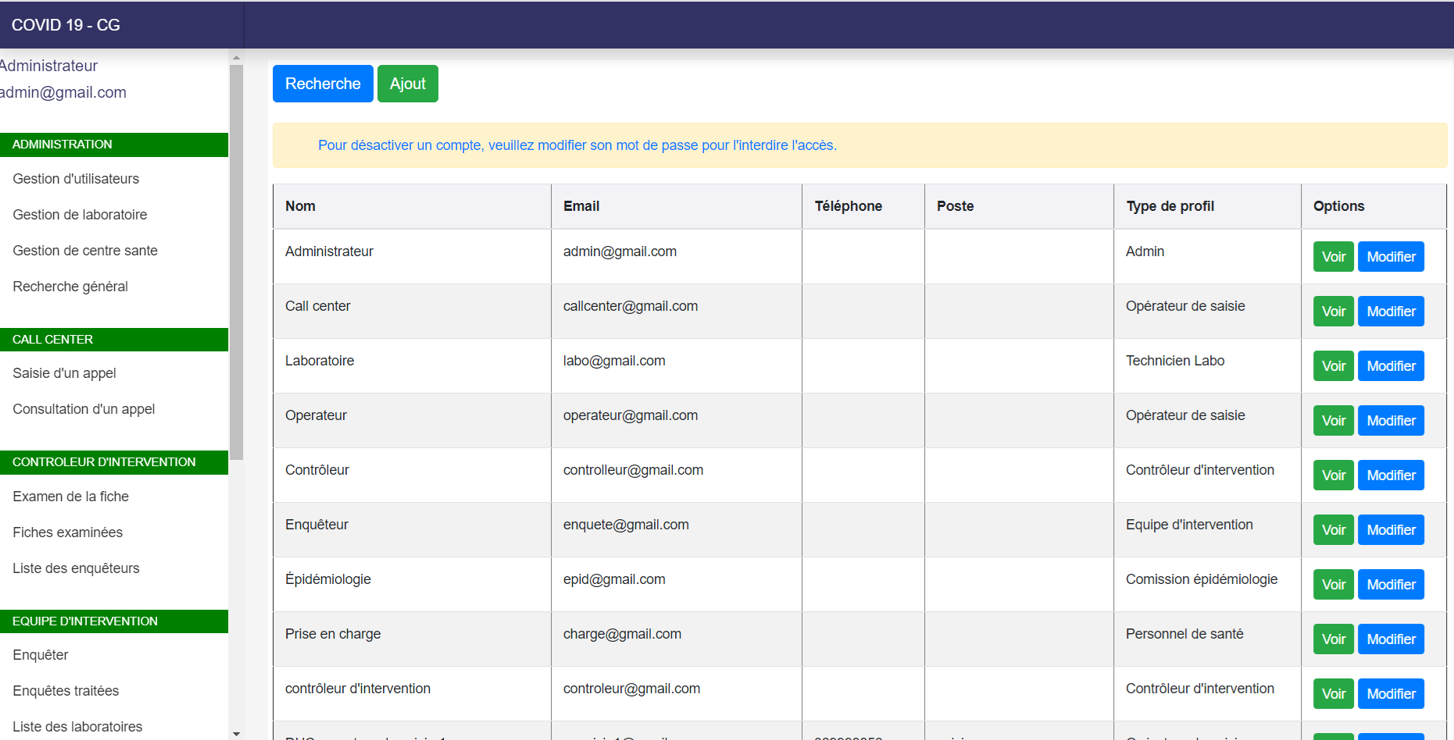Image resolution: width=1454 pixels, height=740 pixels.
Task: Go to Gestion de laboratoire
Action: pyautogui.click(x=80, y=215)
